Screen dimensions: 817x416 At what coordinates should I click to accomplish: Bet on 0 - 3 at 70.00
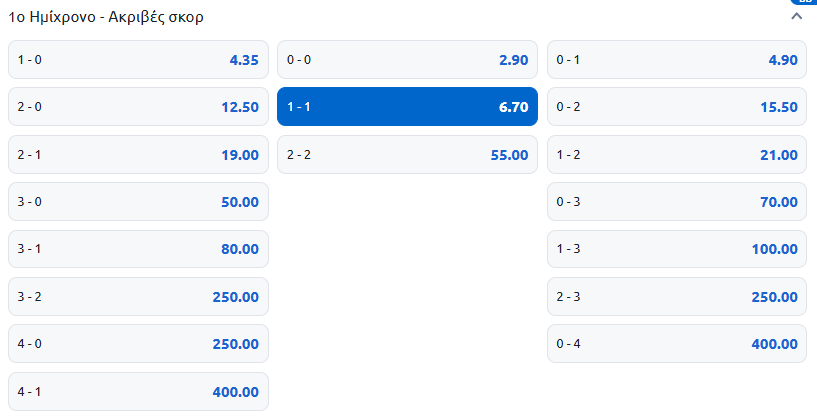coord(676,202)
